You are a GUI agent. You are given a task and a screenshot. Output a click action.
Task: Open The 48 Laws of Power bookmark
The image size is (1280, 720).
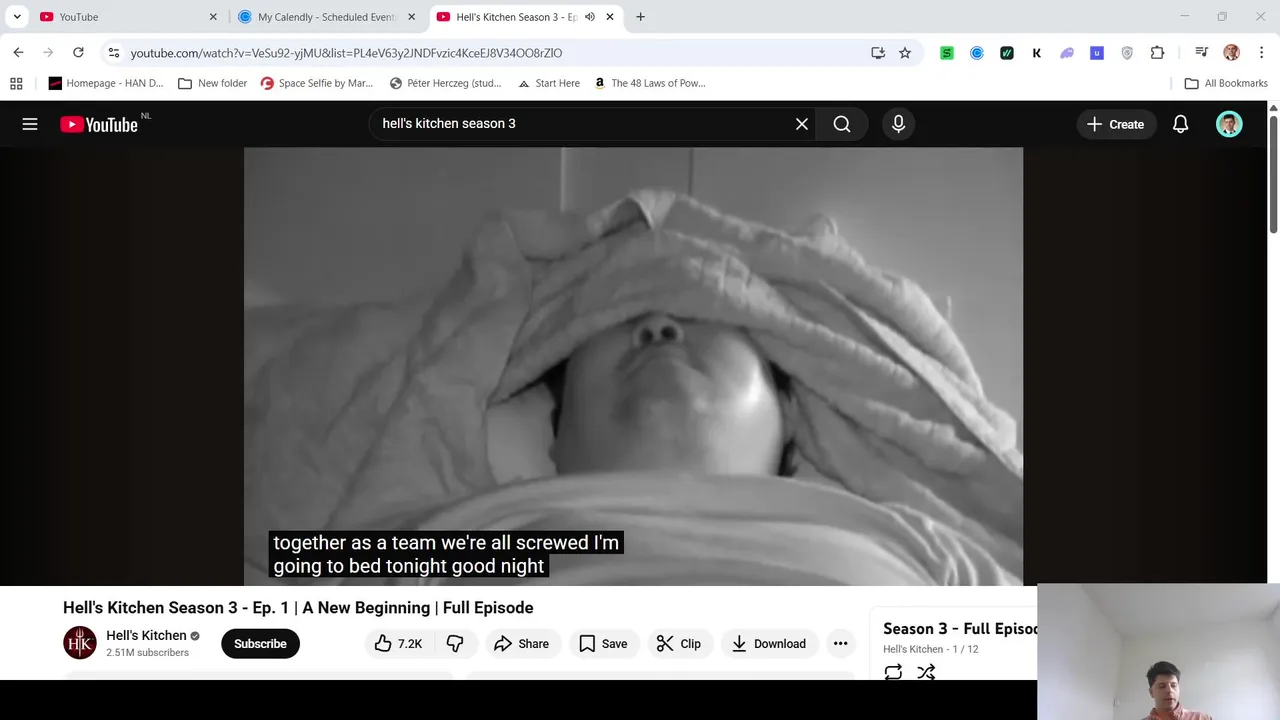click(x=650, y=83)
